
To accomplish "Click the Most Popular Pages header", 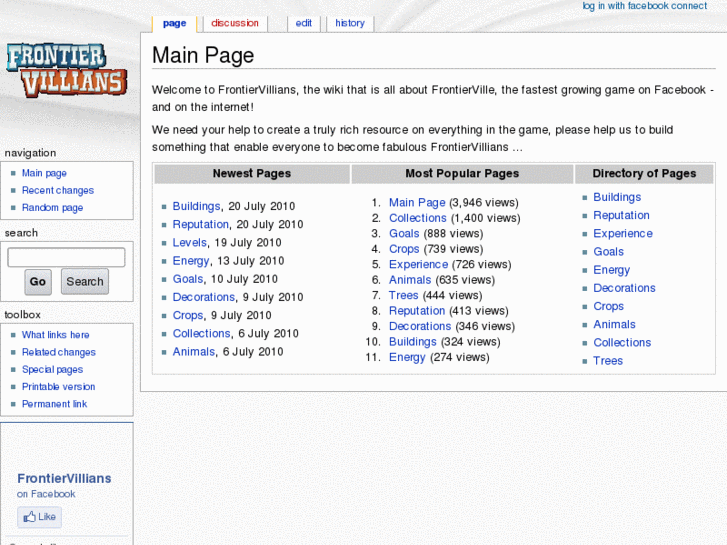I will pyautogui.click(x=462, y=173).
